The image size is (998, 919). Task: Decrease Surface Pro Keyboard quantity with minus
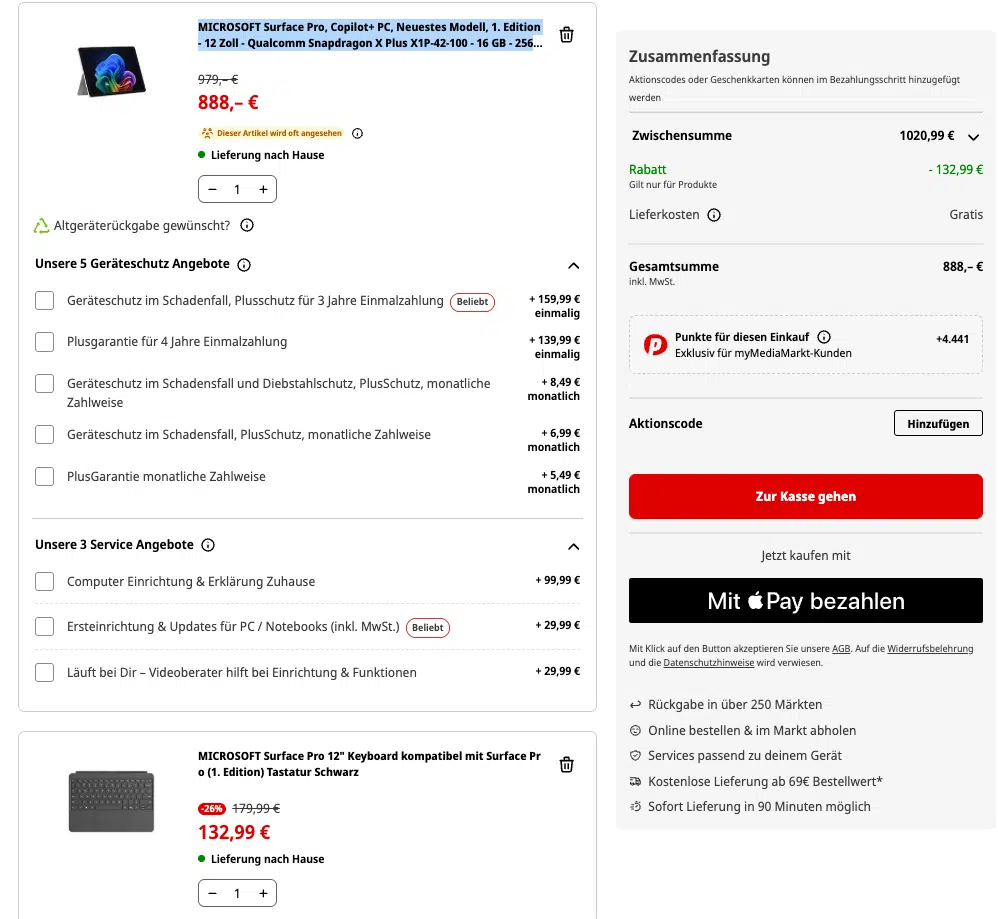point(212,893)
